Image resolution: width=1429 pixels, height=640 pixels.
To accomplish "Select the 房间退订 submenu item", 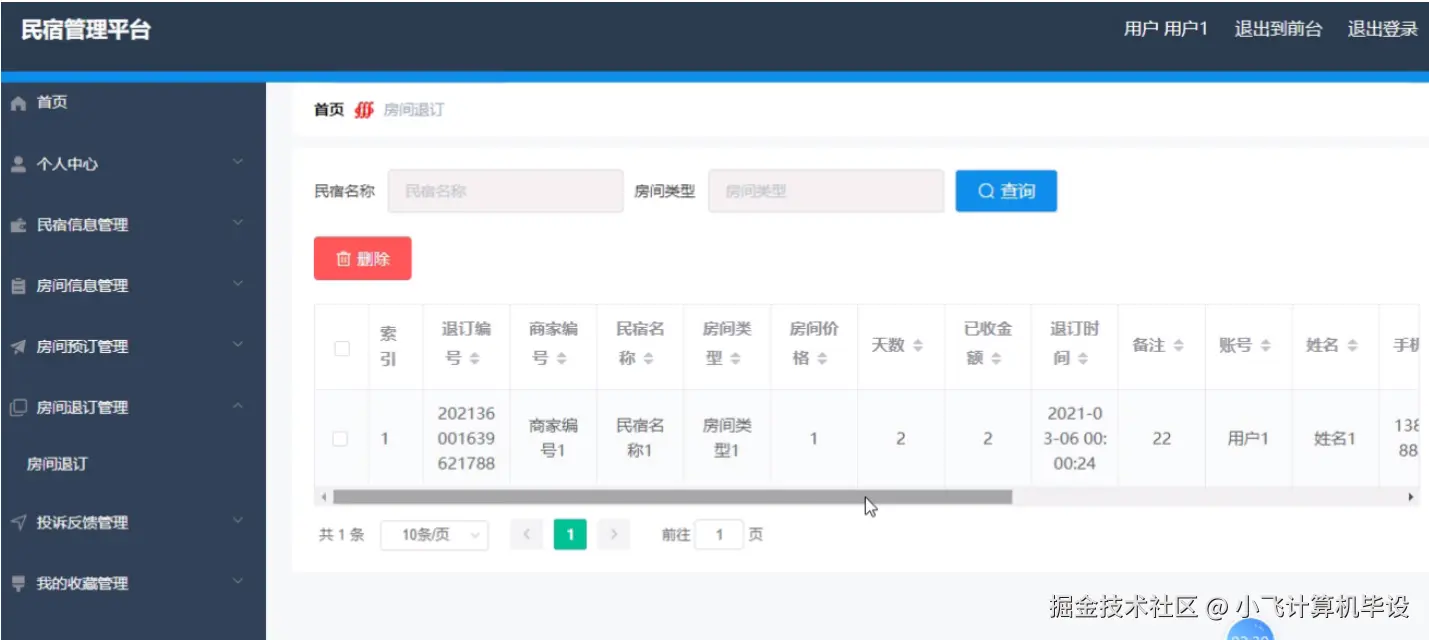I will point(133,464).
